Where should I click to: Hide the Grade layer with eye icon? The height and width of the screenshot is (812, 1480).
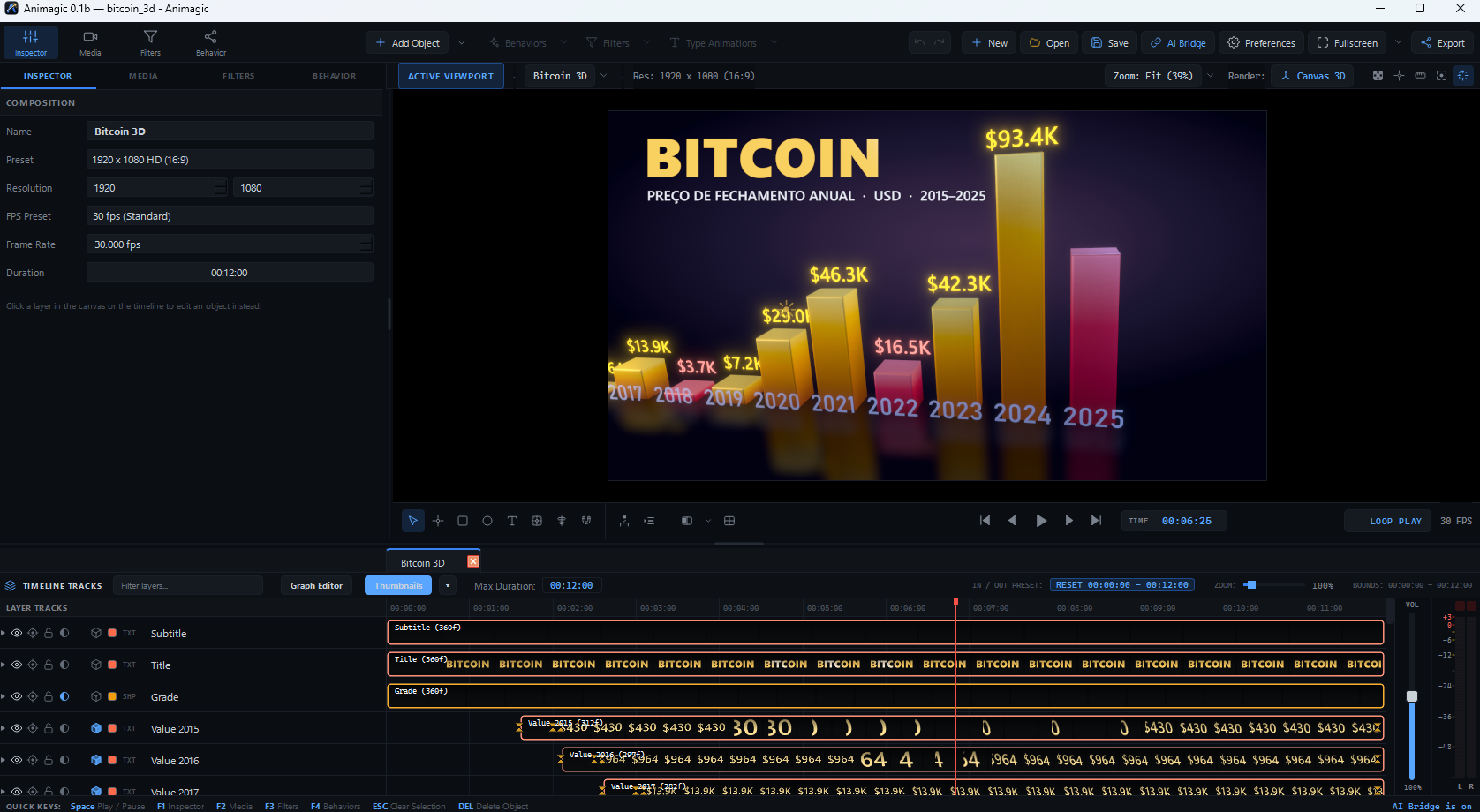click(x=17, y=696)
